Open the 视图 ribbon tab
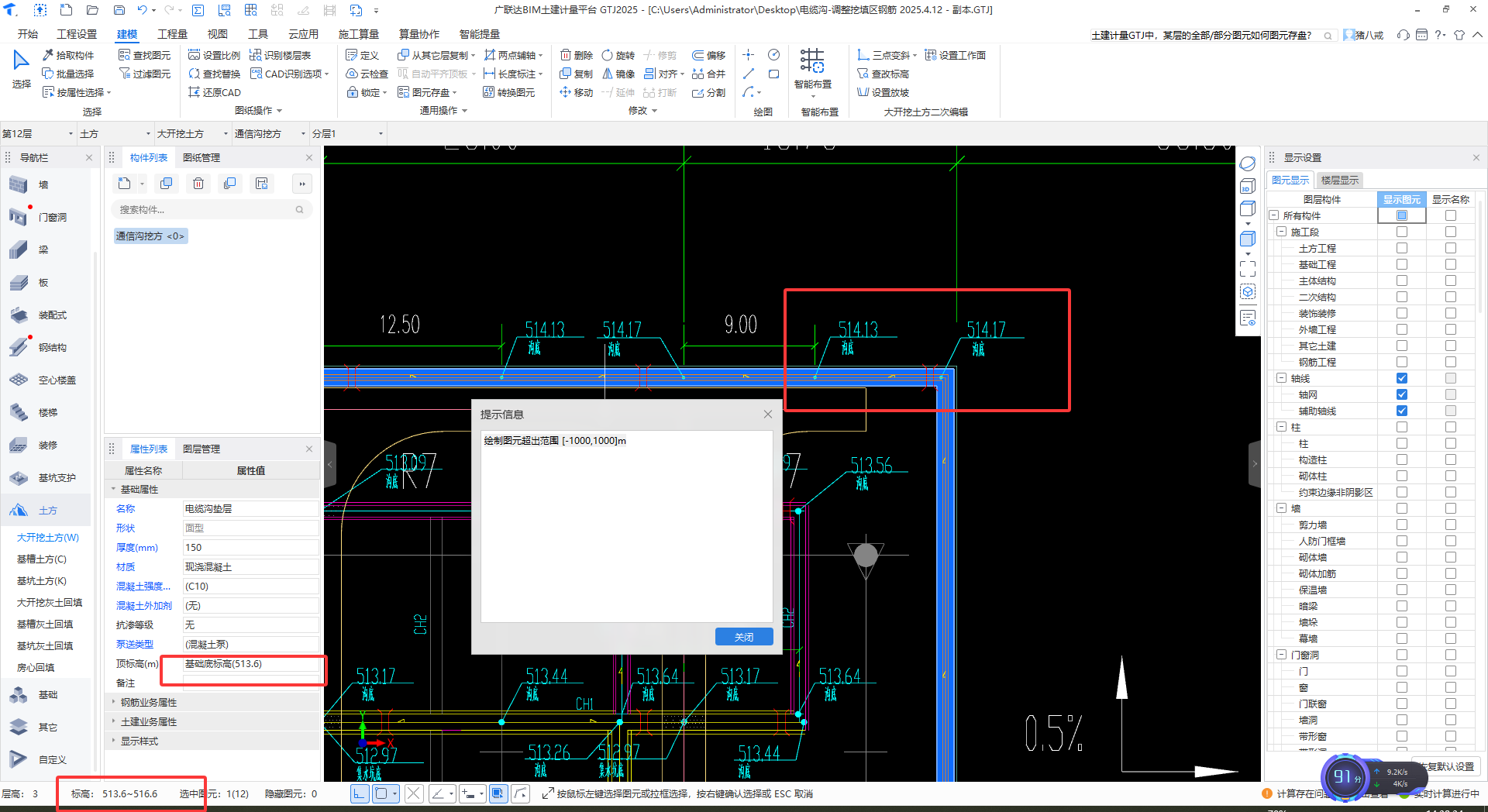Image resolution: width=1488 pixels, height=812 pixels. click(x=217, y=34)
